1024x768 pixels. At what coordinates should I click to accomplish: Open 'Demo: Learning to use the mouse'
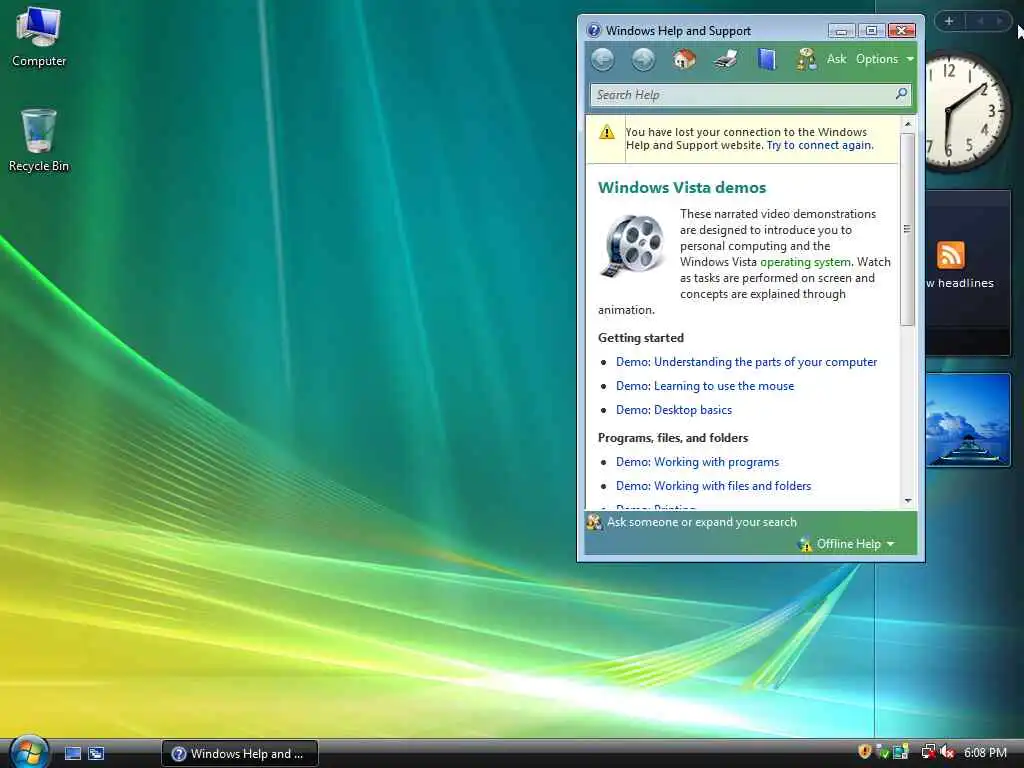[x=705, y=386]
